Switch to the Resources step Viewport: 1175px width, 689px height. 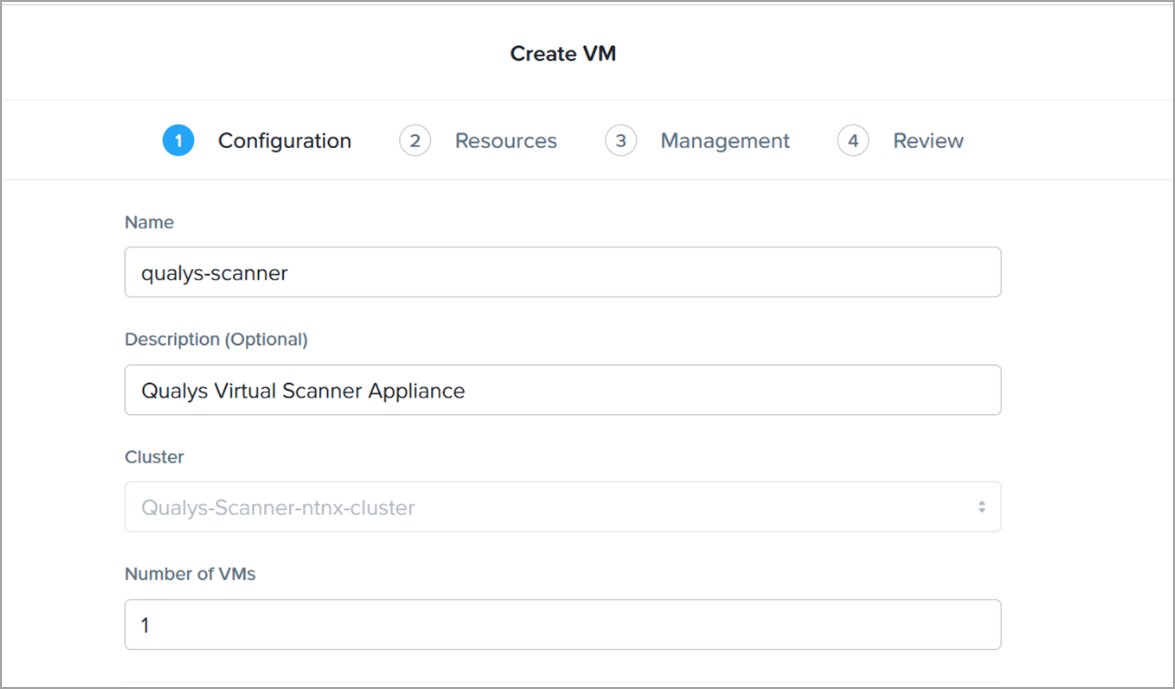pos(505,141)
